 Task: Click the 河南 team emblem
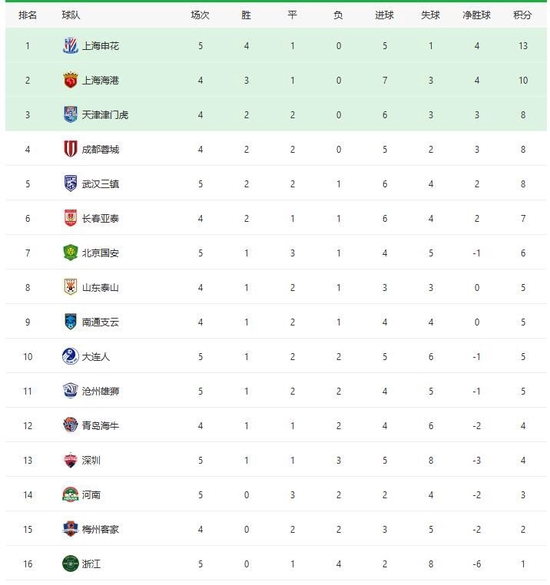click(70, 494)
